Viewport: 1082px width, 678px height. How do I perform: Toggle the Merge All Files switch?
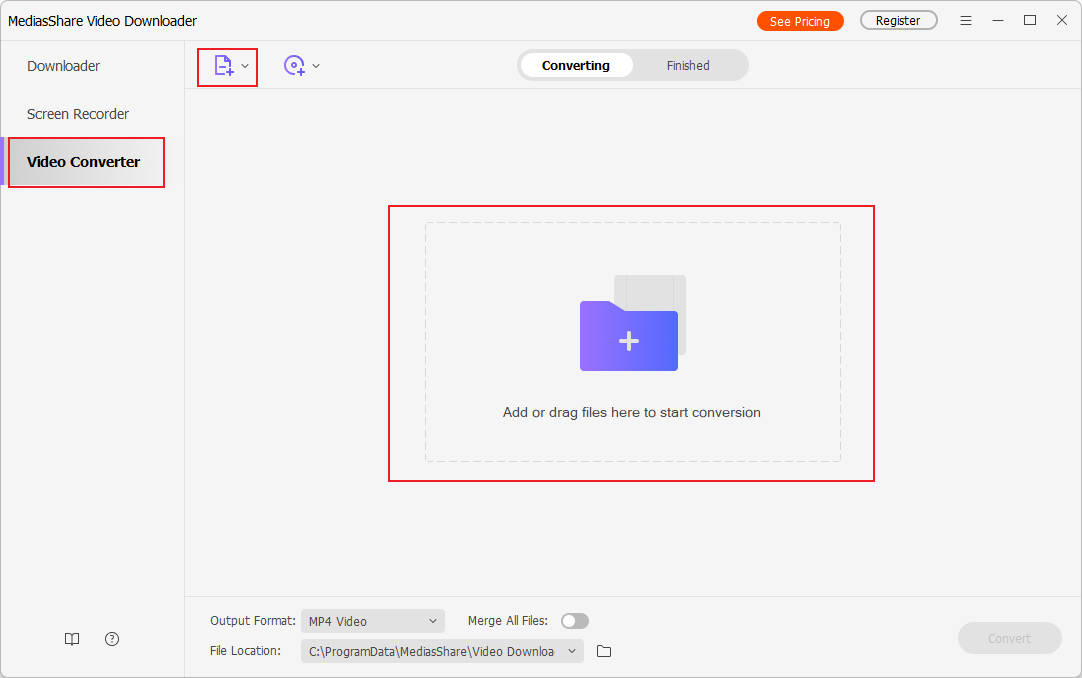(575, 621)
